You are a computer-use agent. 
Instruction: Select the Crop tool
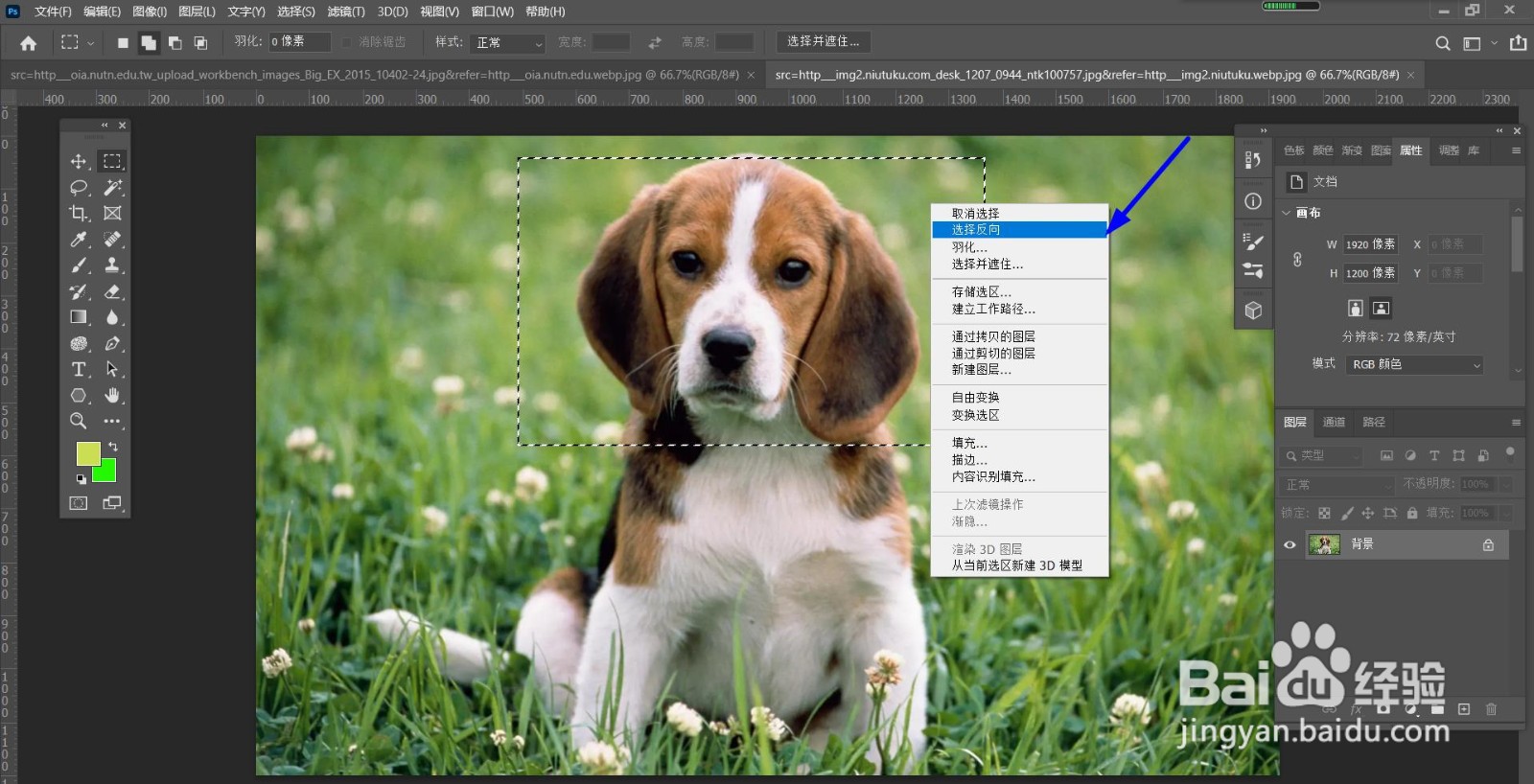click(x=79, y=213)
